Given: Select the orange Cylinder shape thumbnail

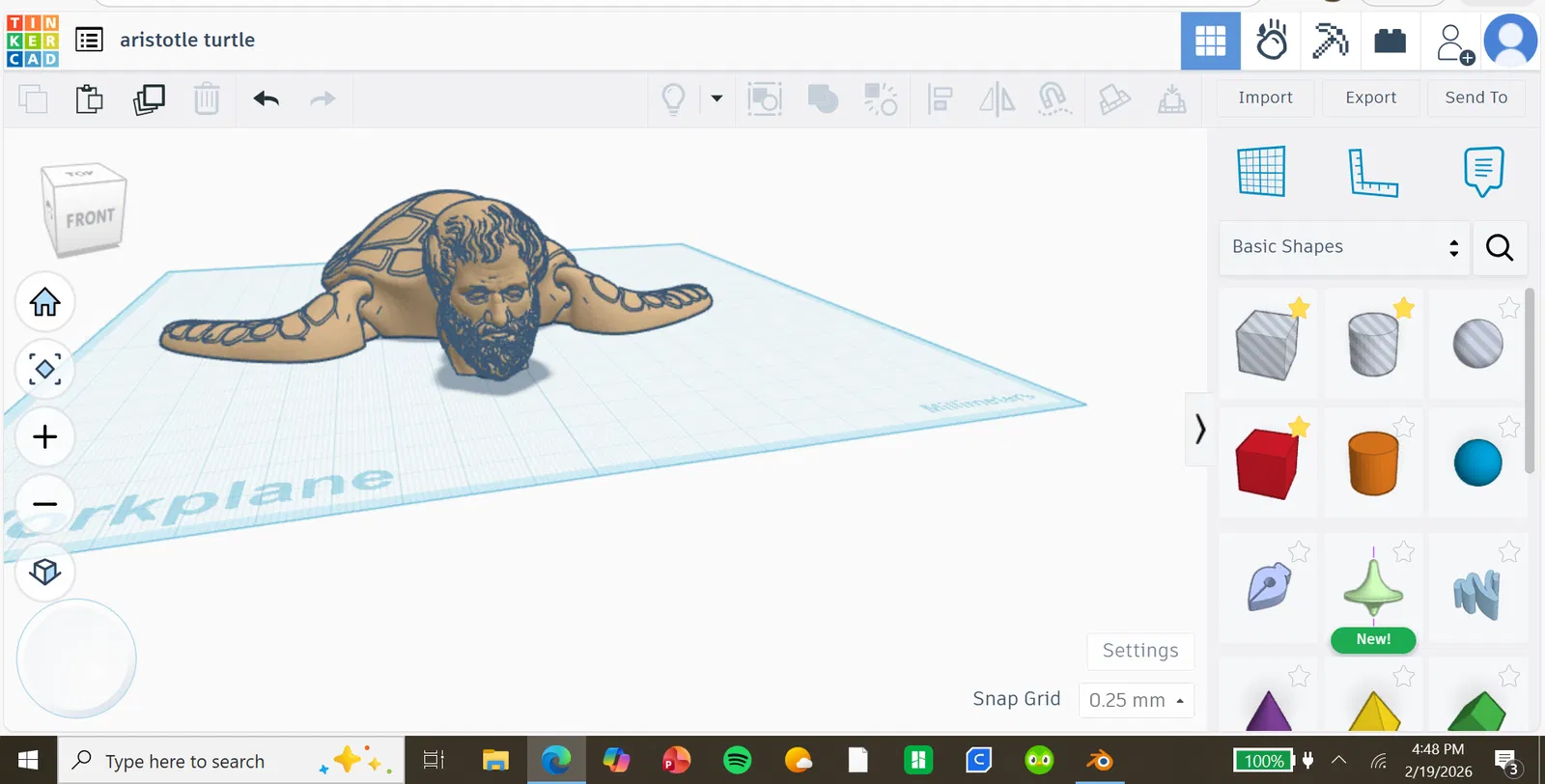Looking at the screenshot, I should click(x=1373, y=463).
